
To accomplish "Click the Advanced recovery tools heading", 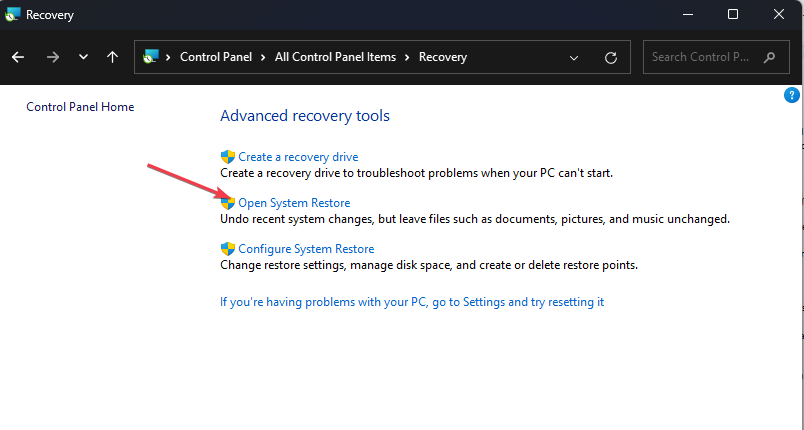I will click(305, 116).
